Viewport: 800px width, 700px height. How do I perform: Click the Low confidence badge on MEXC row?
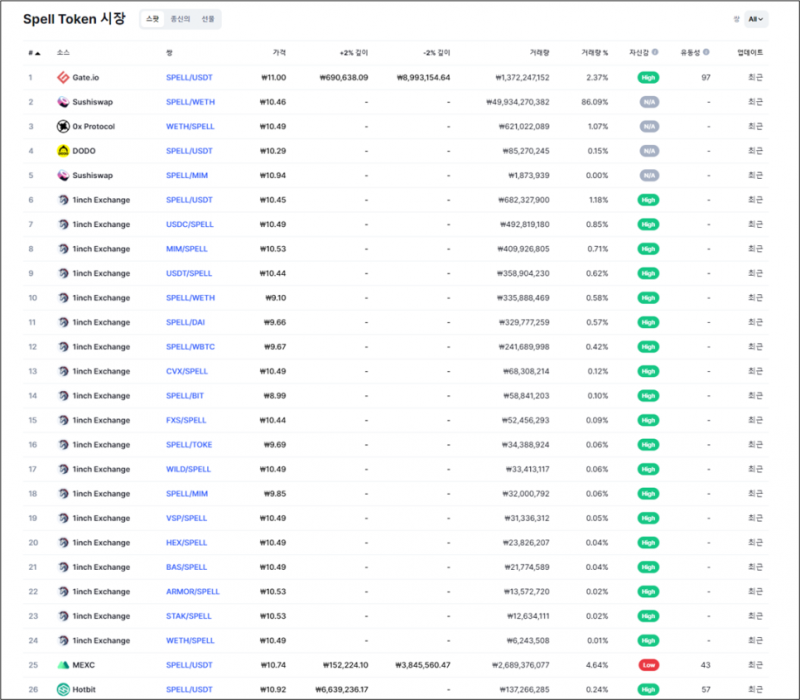648,664
